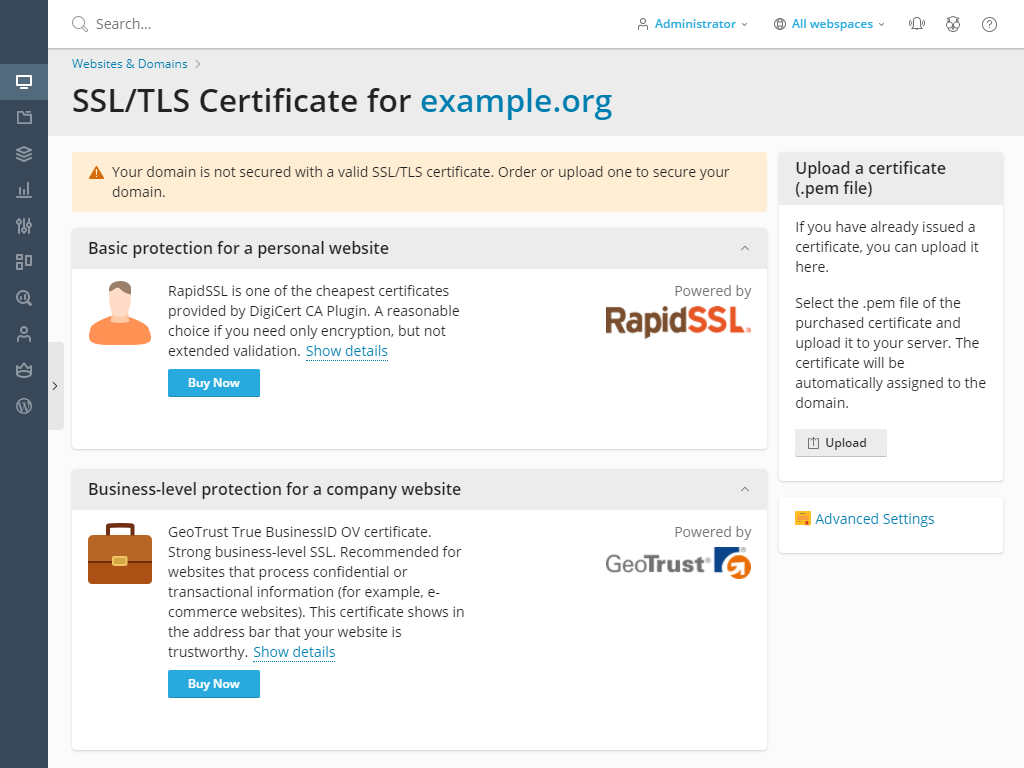Click inside the Search field
Image resolution: width=1024 pixels, height=768 pixels.
(x=140, y=23)
